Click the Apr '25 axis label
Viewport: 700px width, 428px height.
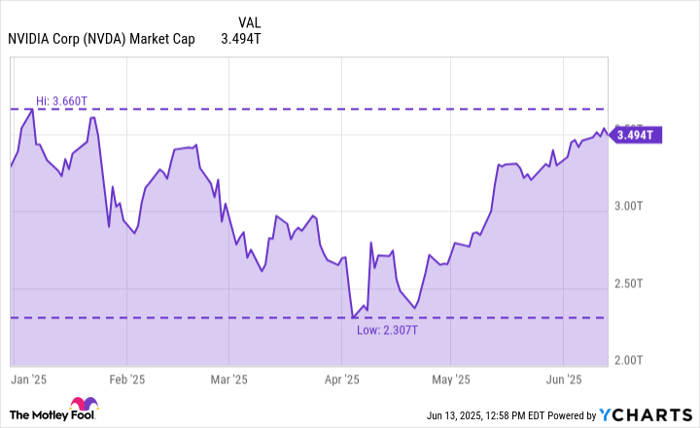(x=342, y=379)
